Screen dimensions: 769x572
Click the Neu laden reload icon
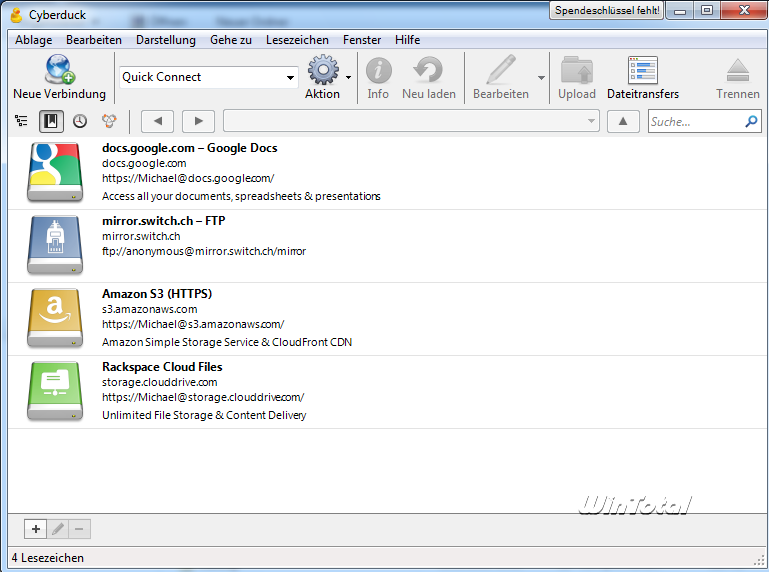[428, 70]
